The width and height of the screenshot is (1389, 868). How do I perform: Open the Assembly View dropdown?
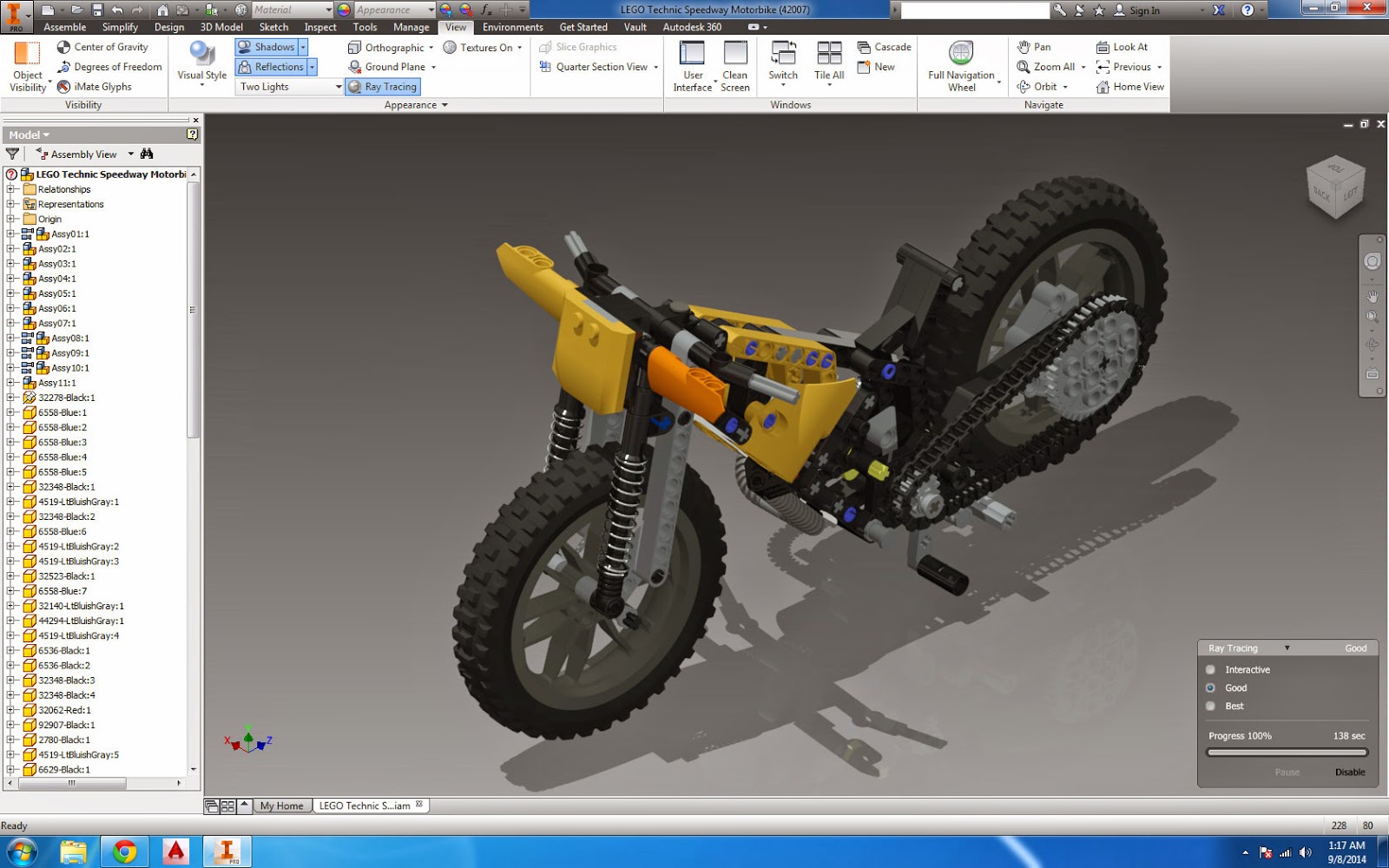tap(131, 155)
